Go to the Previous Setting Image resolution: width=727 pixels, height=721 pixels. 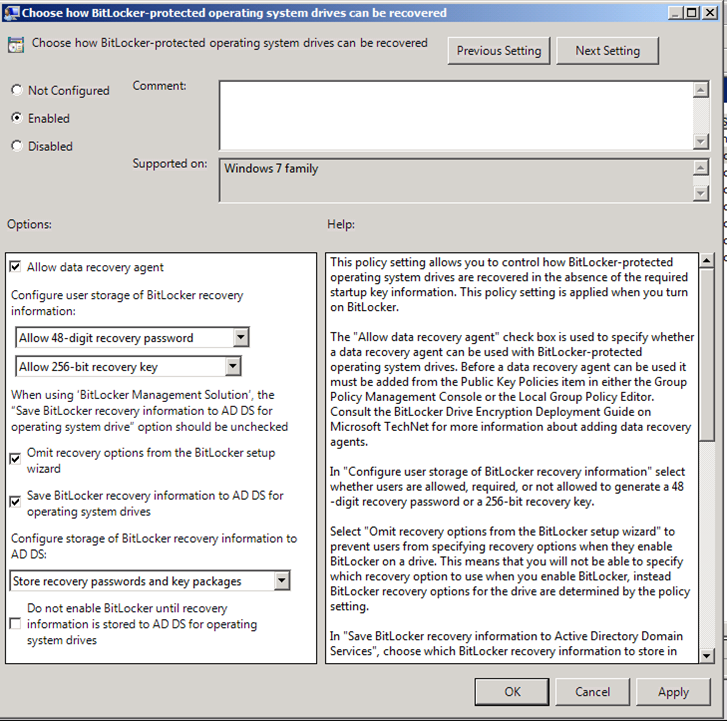click(x=499, y=51)
